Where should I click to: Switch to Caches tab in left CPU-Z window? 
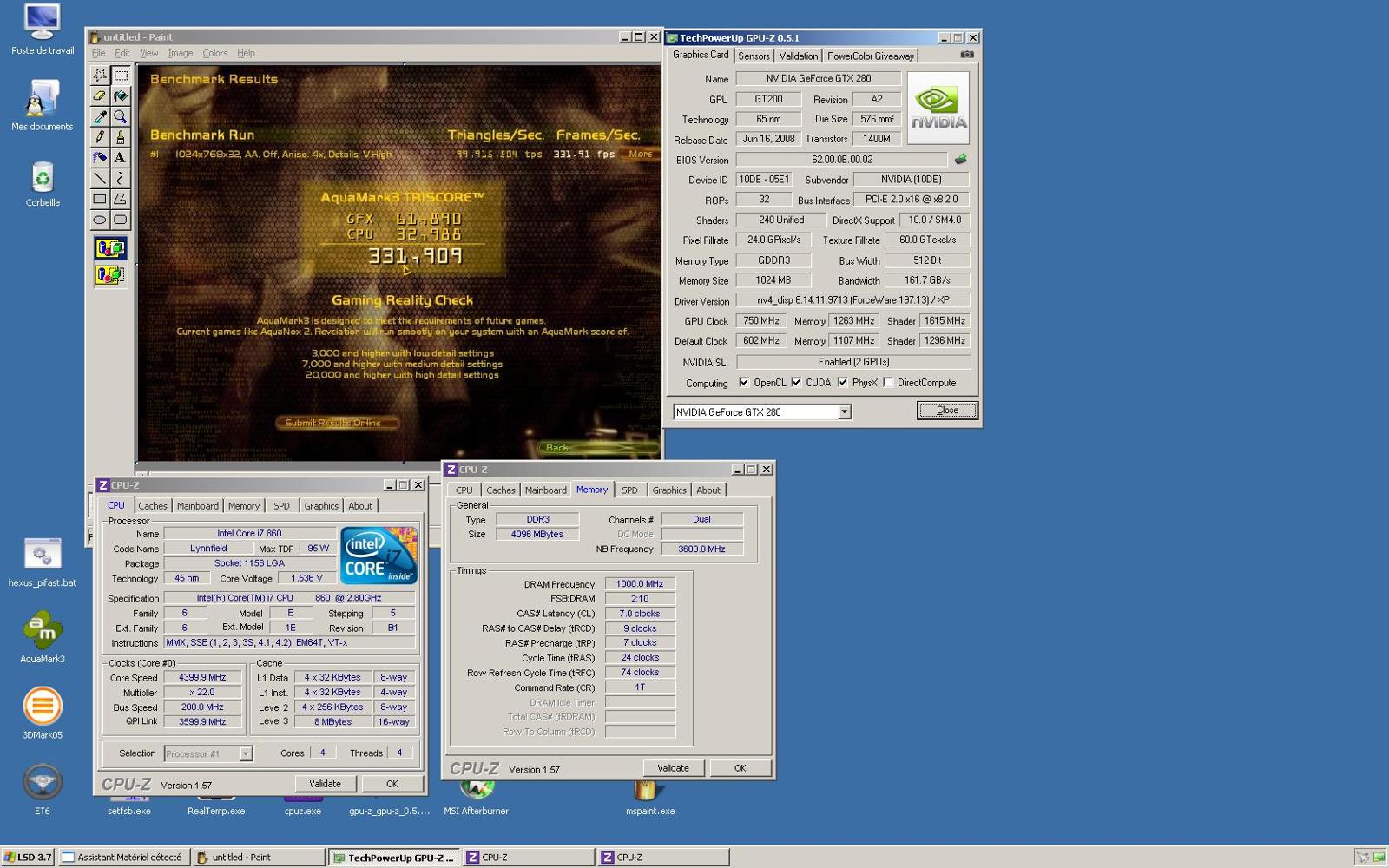tap(153, 506)
